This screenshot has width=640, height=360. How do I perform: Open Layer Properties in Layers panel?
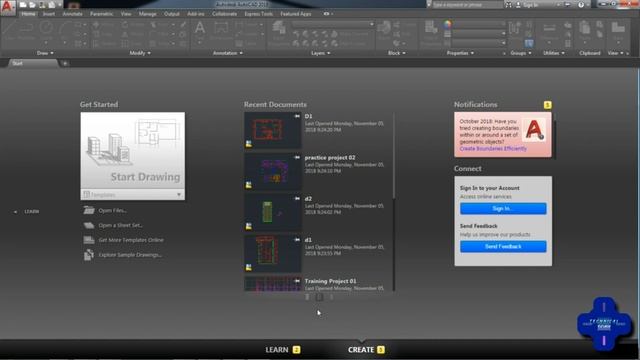point(279,33)
